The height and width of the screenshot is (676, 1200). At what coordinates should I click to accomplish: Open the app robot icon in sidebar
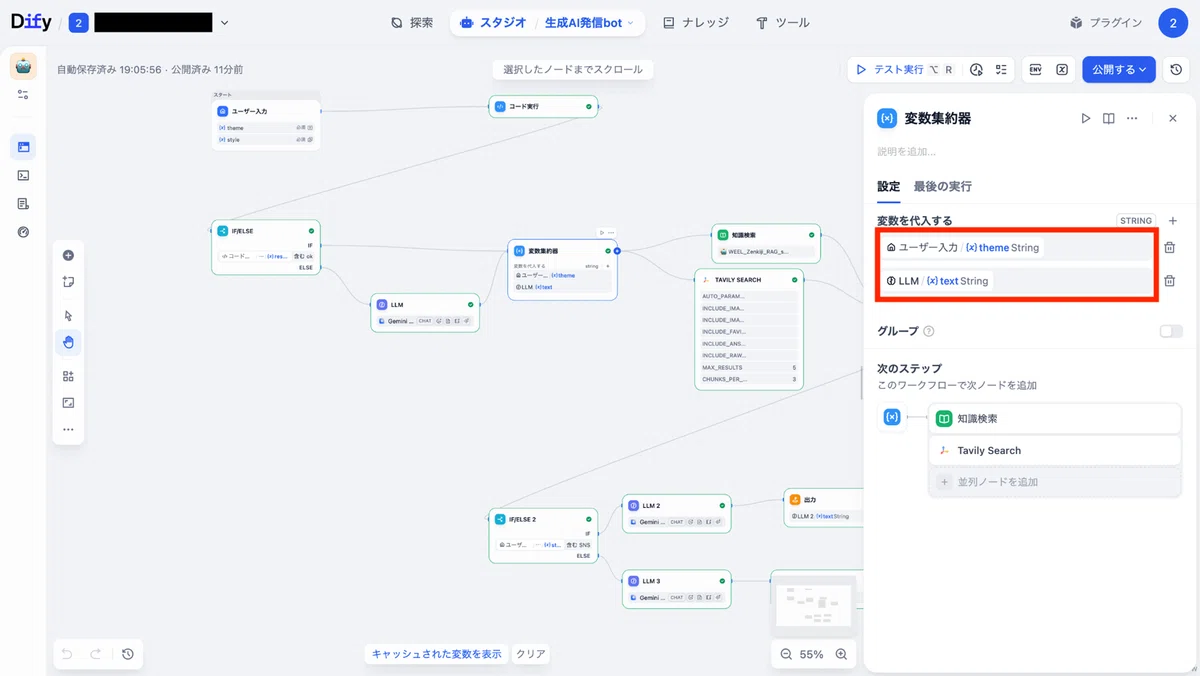[23, 67]
